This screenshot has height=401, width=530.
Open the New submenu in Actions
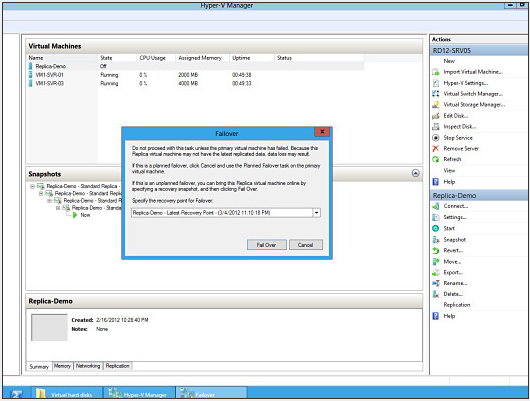[449, 61]
